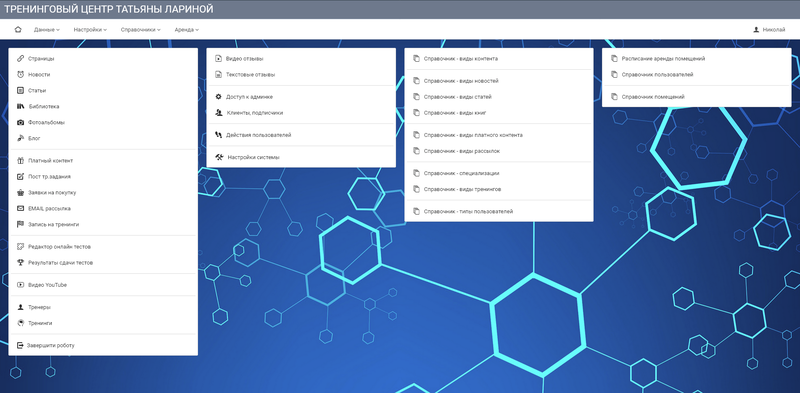
Task: Click the tools icon beside Настройки системы
Action: tap(219, 157)
